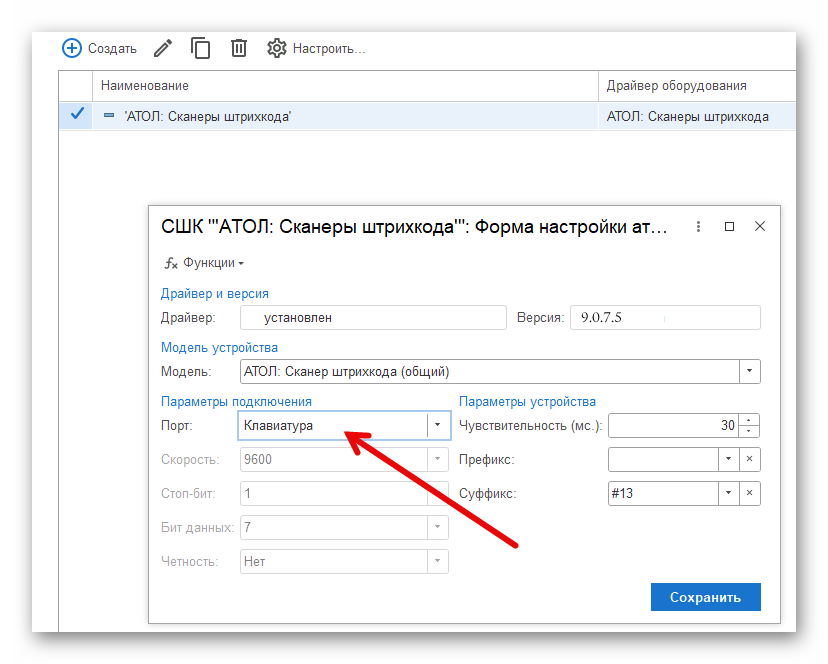Screen dimensions: 828x664
Task: Expand the Бит данных dropdown arrow
Action: tap(438, 527)
